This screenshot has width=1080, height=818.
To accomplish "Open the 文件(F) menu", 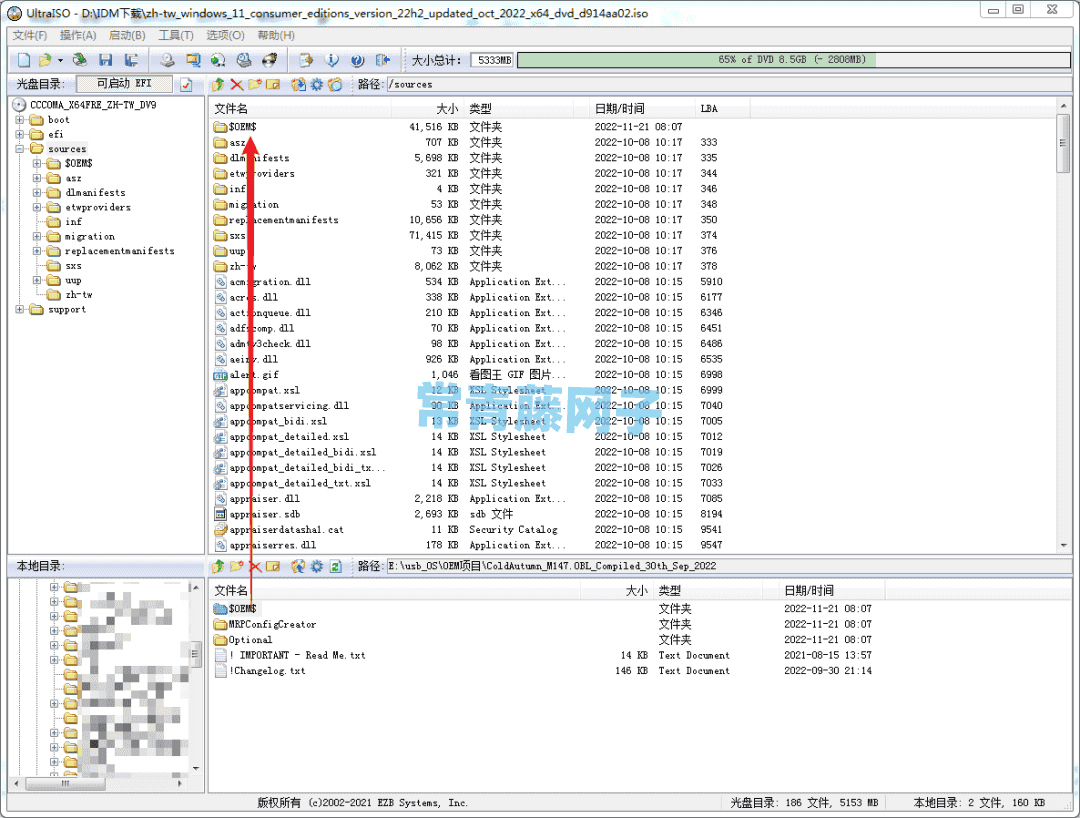I will pyautogui.click(x=30, y=35).
